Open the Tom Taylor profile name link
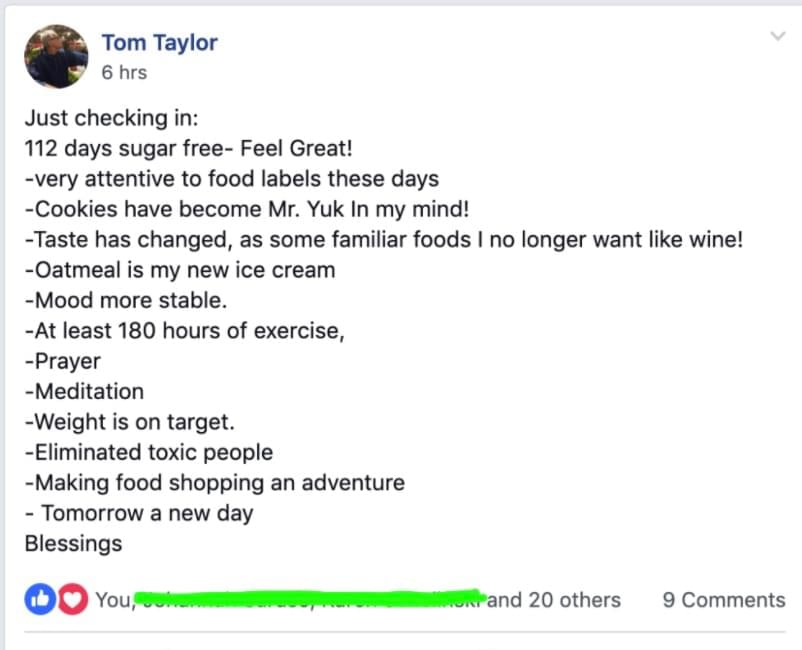Screen dimensions: 802x650 (x=160, y=43)
